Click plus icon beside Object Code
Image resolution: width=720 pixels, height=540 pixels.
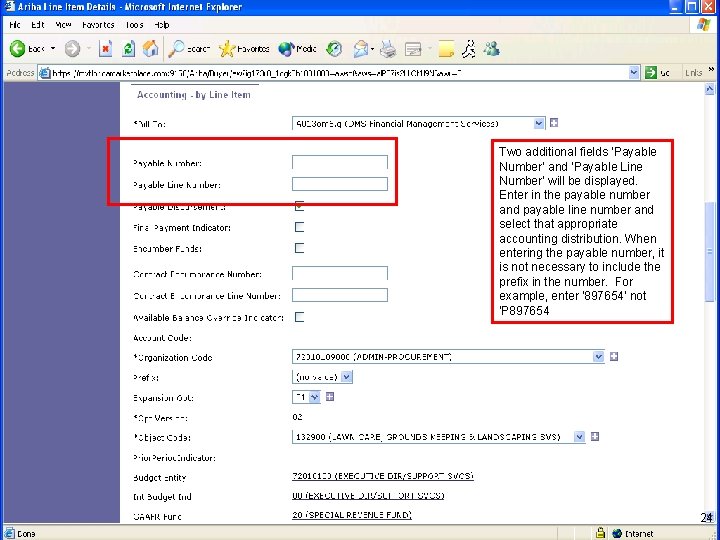[x=595, y=436]
